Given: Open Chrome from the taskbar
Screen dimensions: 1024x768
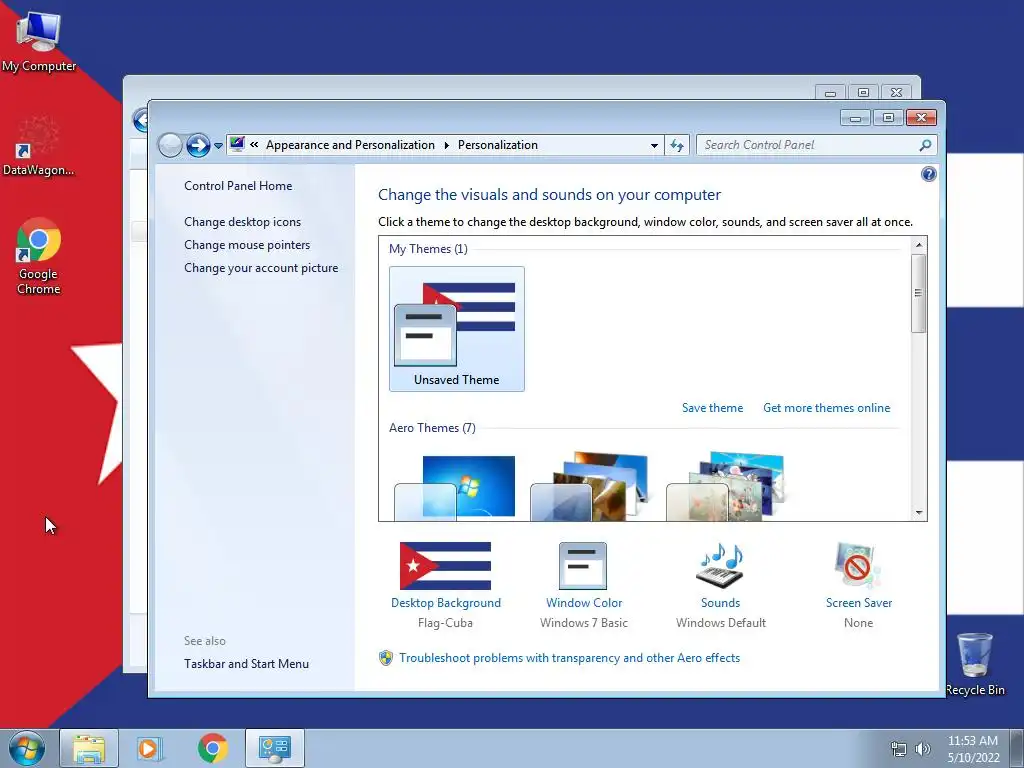Looking at the screenshot, I should click(x=213, y=748).
